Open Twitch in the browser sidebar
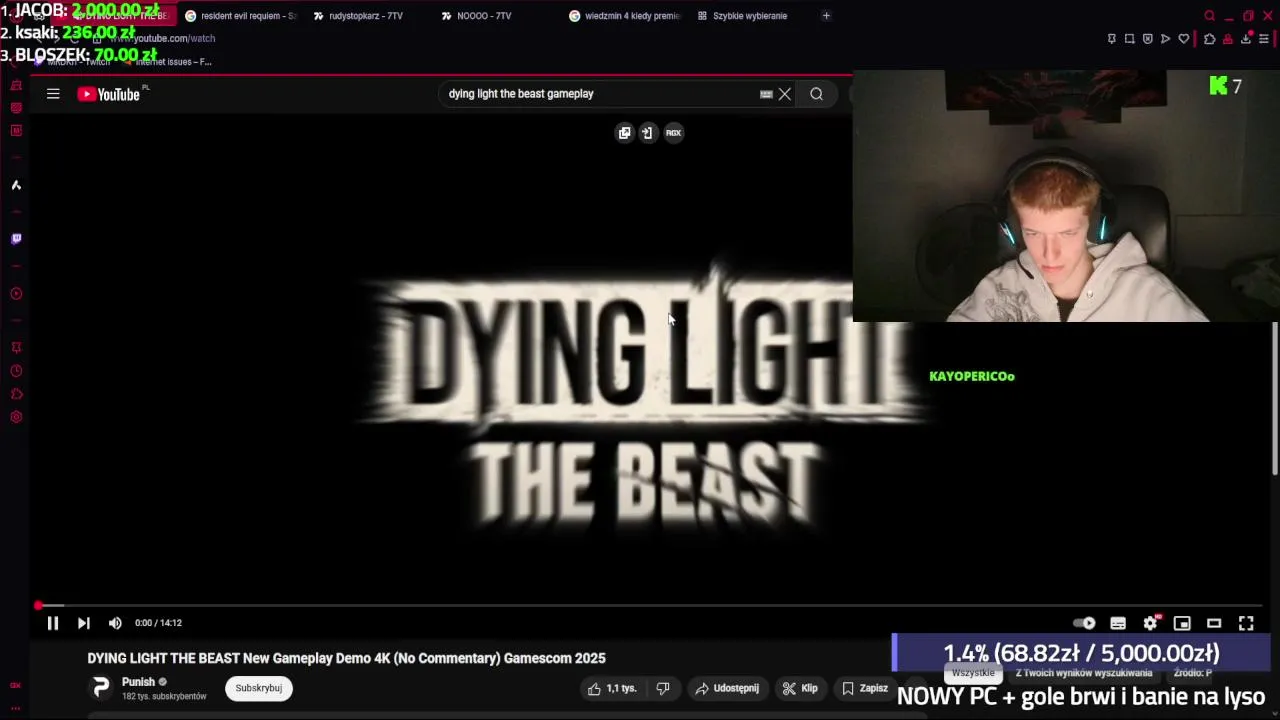 (16, 239)
